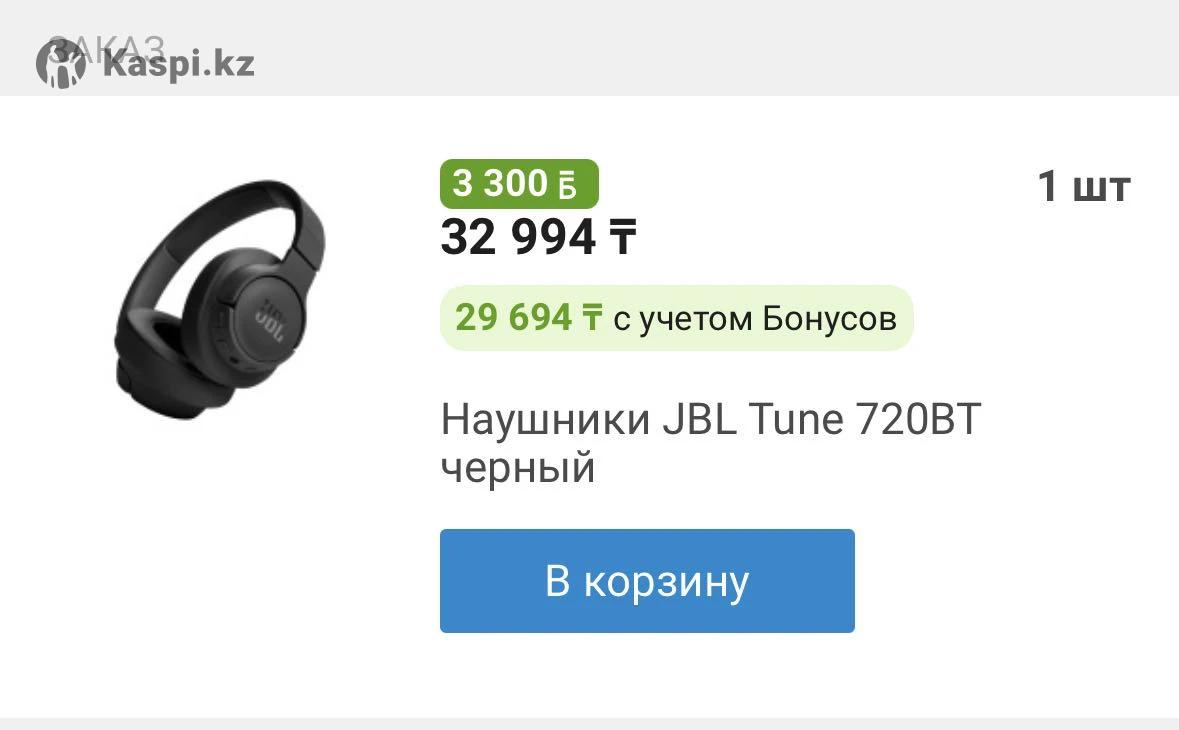Viewport: 1179px width, 730px height.
Task: Click the green tenge symbol in bonus pill
Action: point(592,317)
